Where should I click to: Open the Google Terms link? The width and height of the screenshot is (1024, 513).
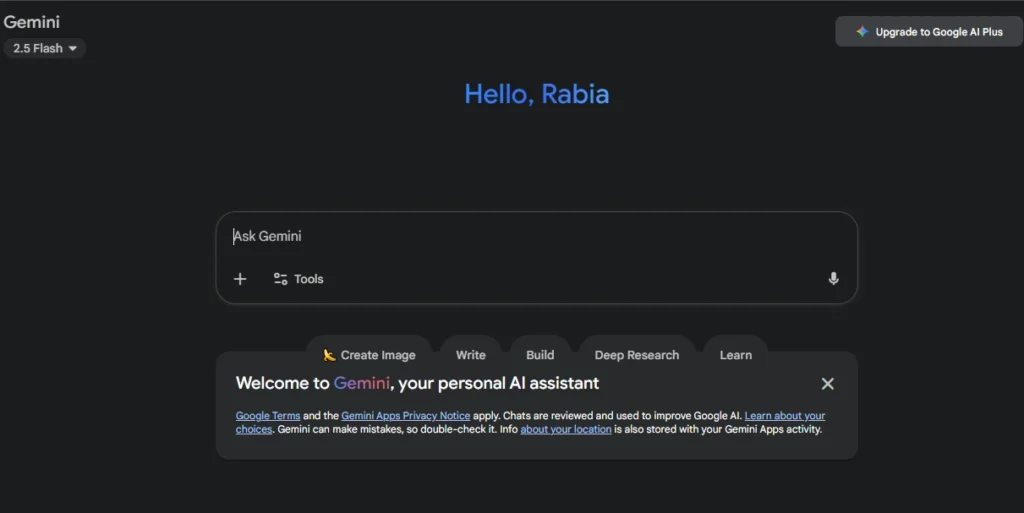(x=267, y=416)
